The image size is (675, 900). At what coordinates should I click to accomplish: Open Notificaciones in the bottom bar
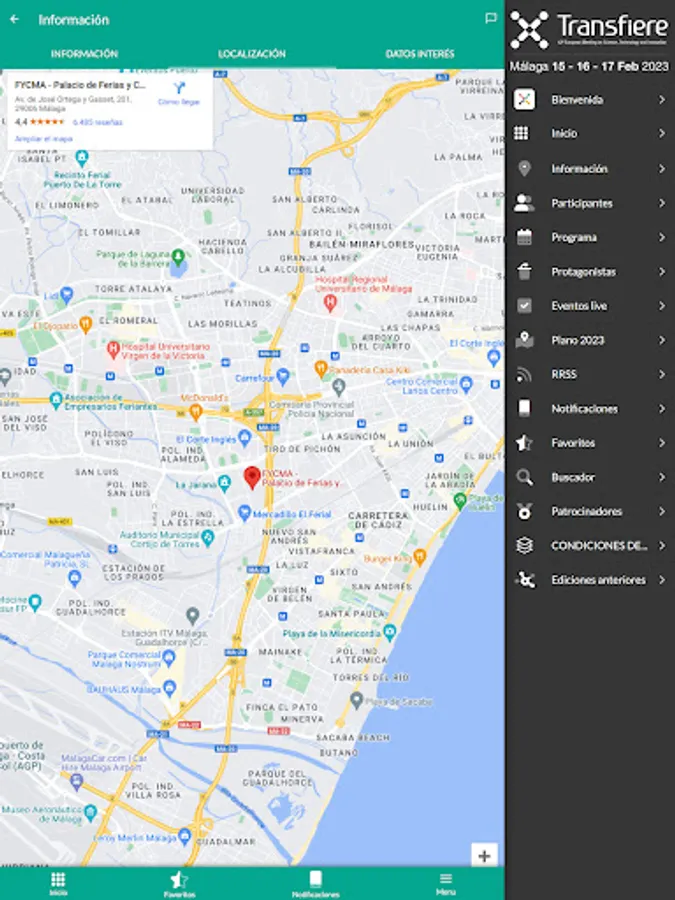click(315, 883)
